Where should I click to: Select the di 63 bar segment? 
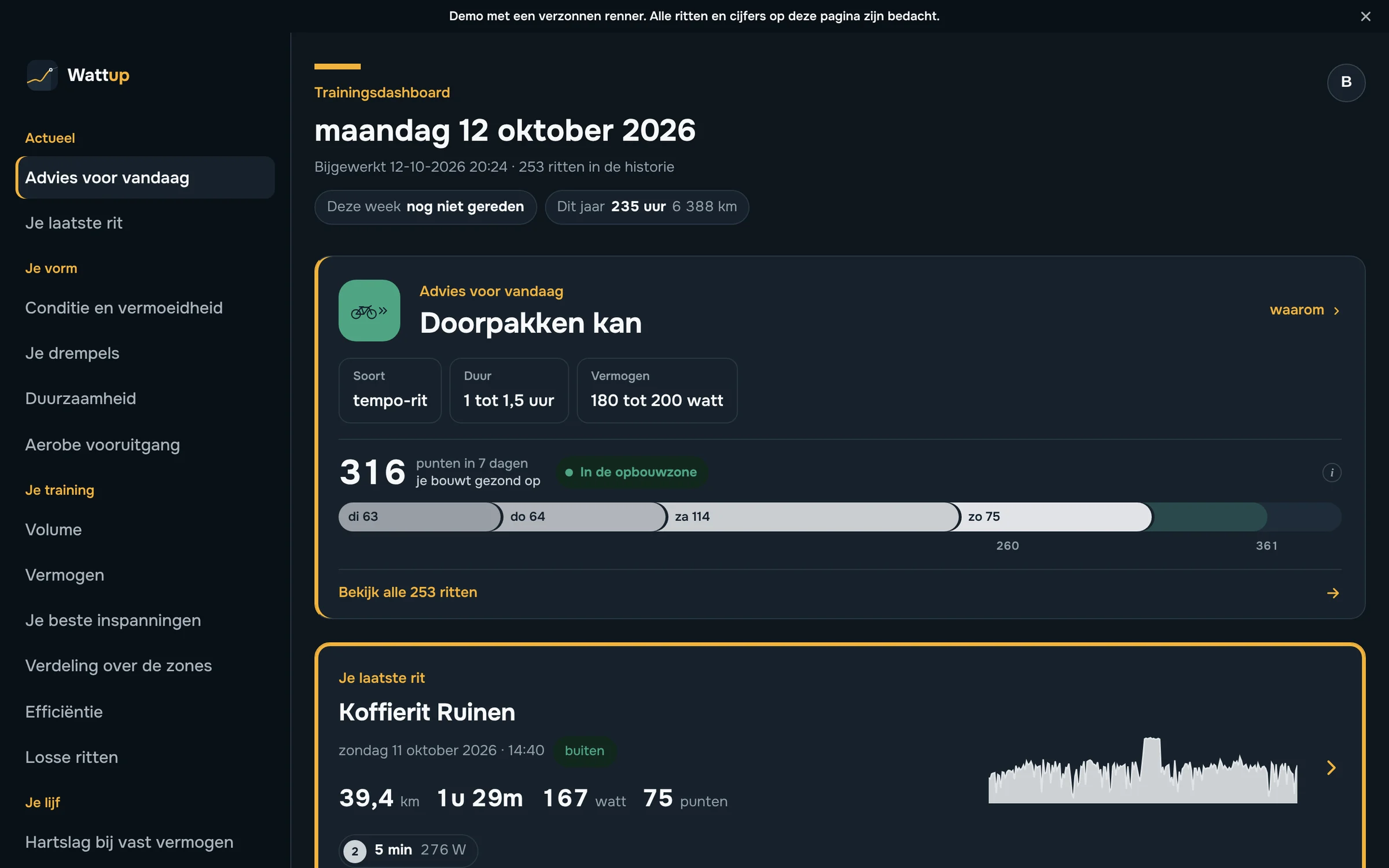click(x=420, y=517)
